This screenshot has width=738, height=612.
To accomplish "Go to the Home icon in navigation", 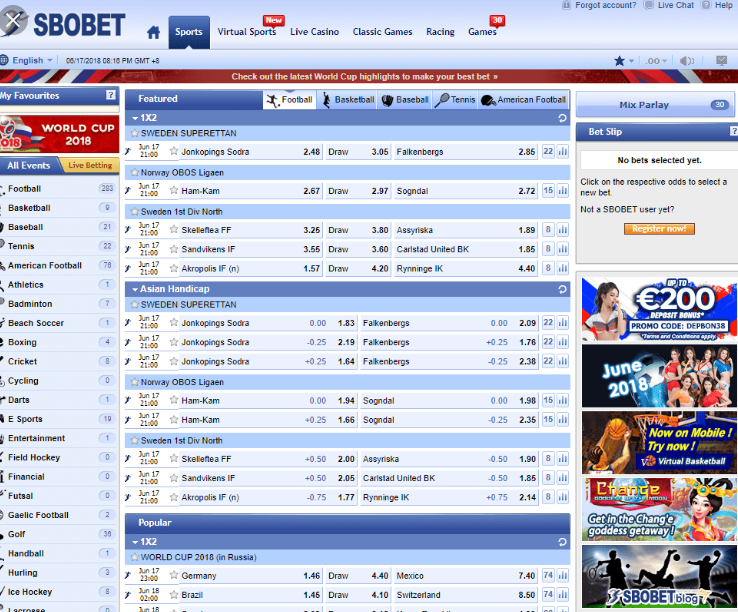I will (x=153, y=32).
